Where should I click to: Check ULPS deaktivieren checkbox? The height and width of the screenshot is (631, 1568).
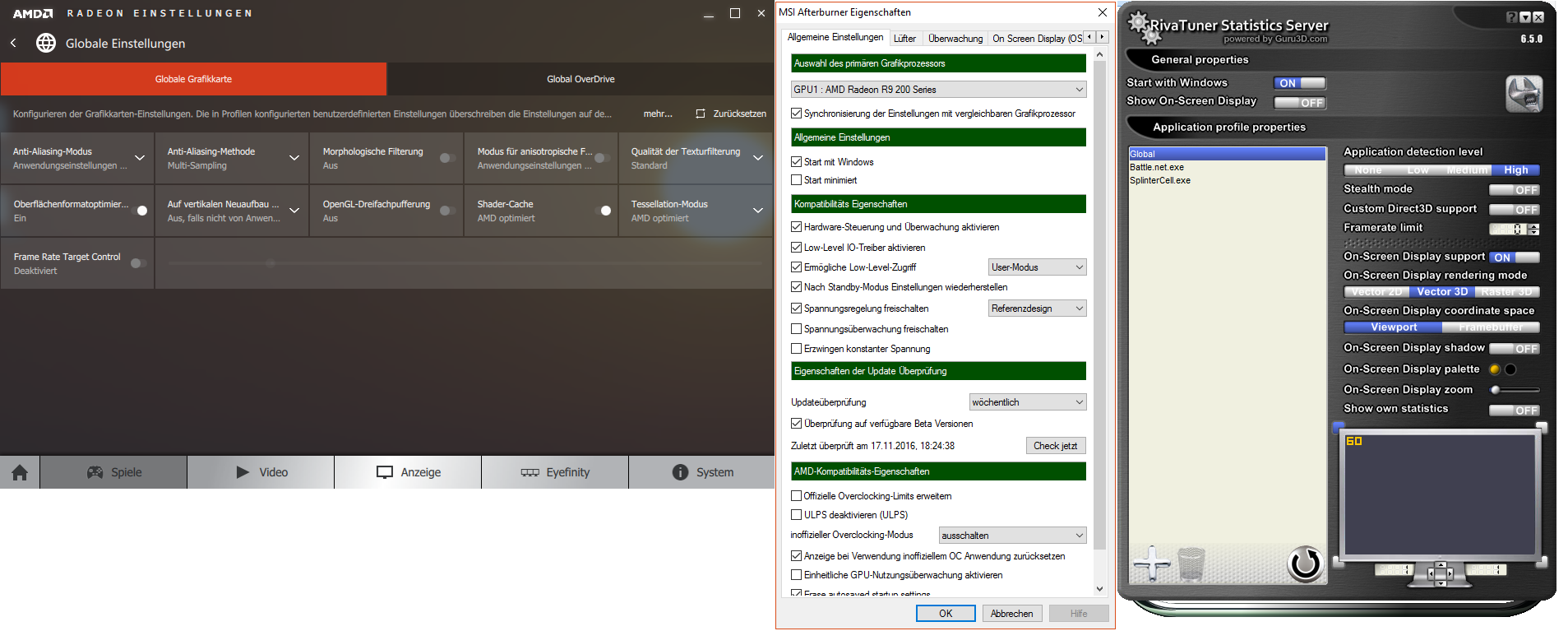tap(796, 515)
